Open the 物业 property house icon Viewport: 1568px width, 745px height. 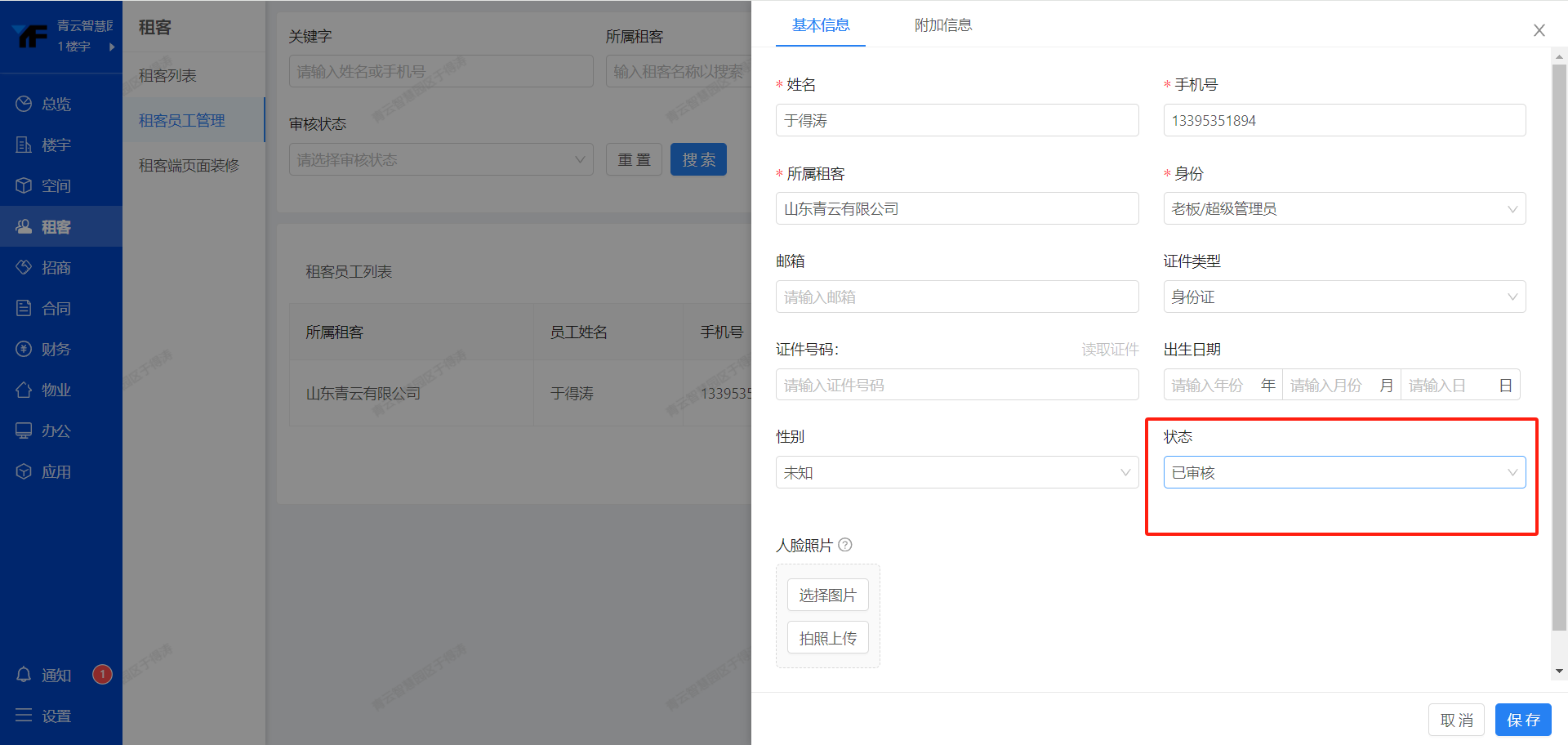[x=24, y=390]
